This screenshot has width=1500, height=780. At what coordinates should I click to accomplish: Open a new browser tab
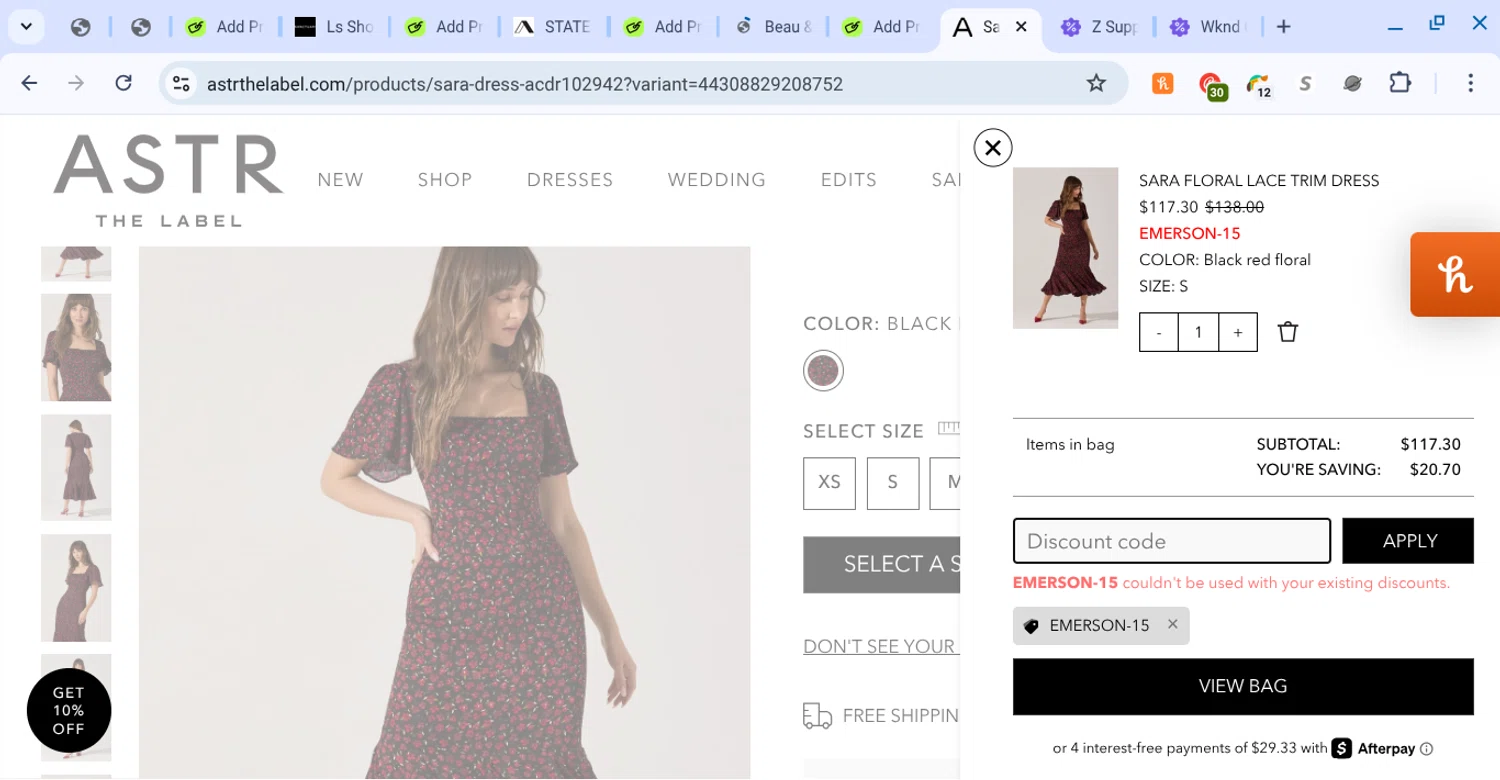coord(1284,27)
